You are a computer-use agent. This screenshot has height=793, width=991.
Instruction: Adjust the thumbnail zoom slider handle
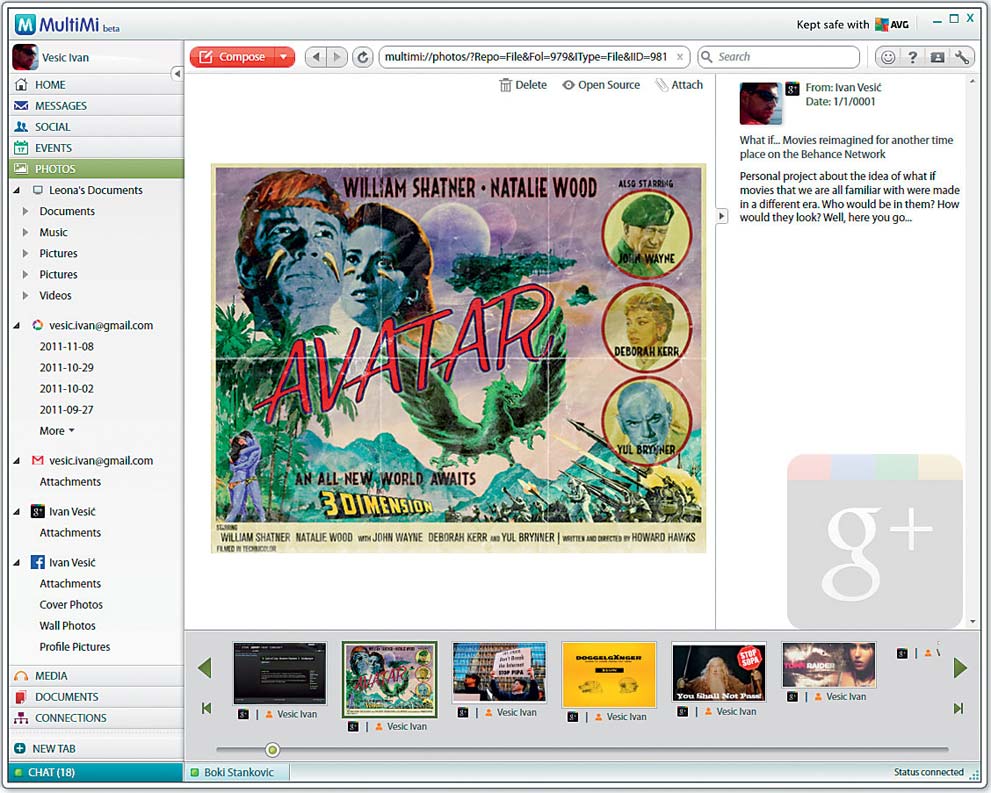coord(272,750)
